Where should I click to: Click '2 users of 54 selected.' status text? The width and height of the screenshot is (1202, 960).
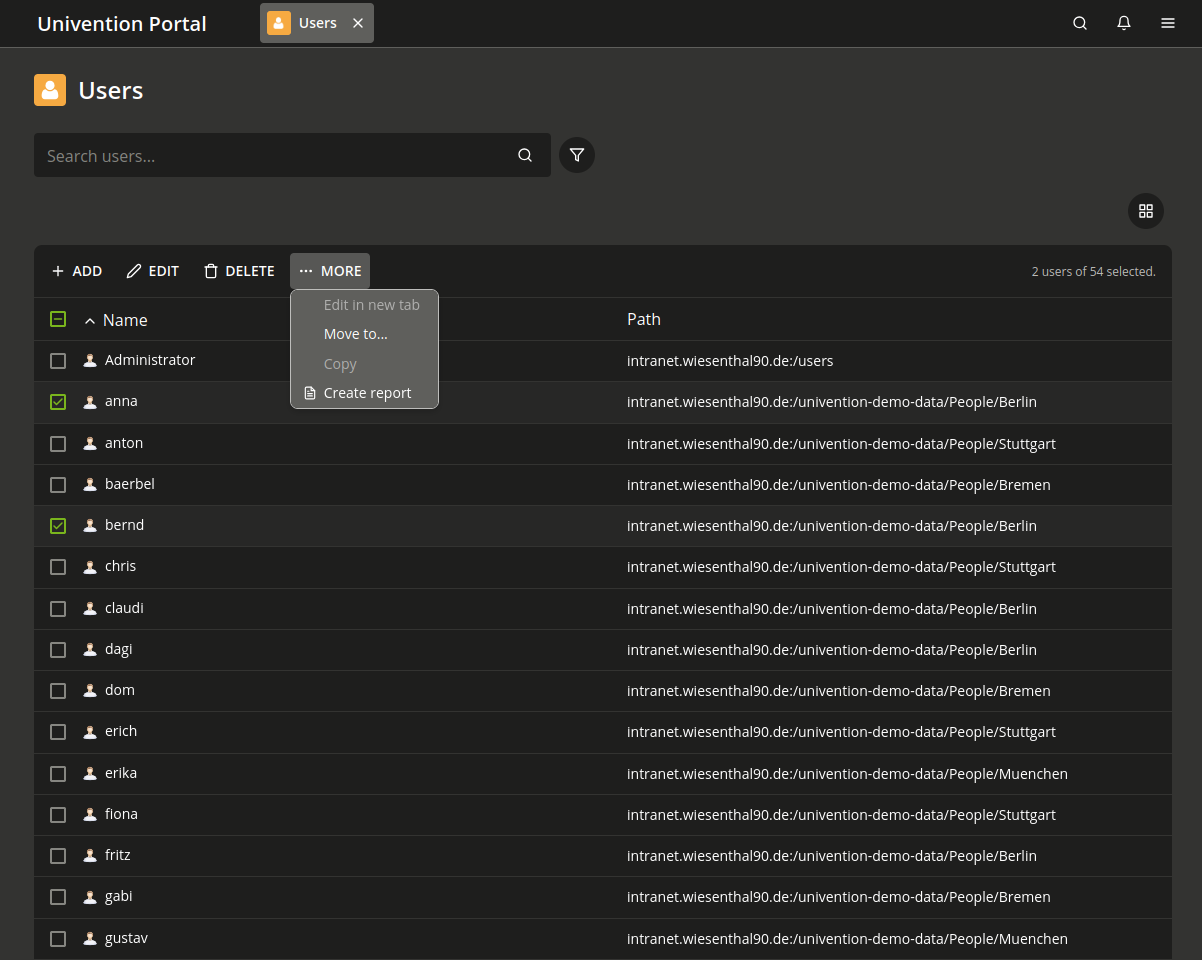[1093, 271]
